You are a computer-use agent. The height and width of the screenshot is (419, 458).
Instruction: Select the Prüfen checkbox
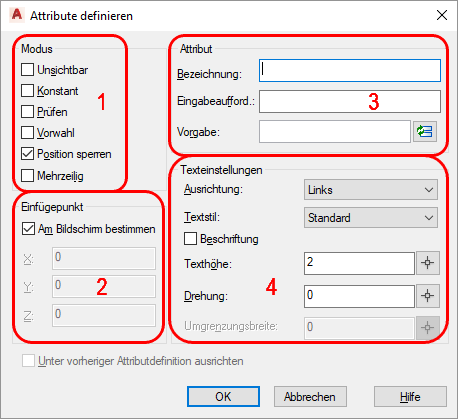tap(27, 112)
